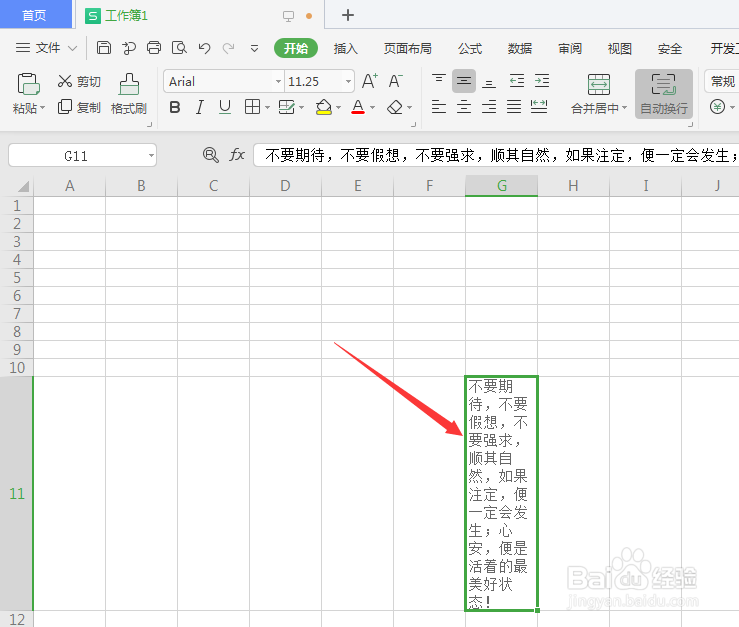Image resolution: width=739 pixels, height=627 pixels.
Task: Open the Arial font name dropdown
Action: click(278, 82)
